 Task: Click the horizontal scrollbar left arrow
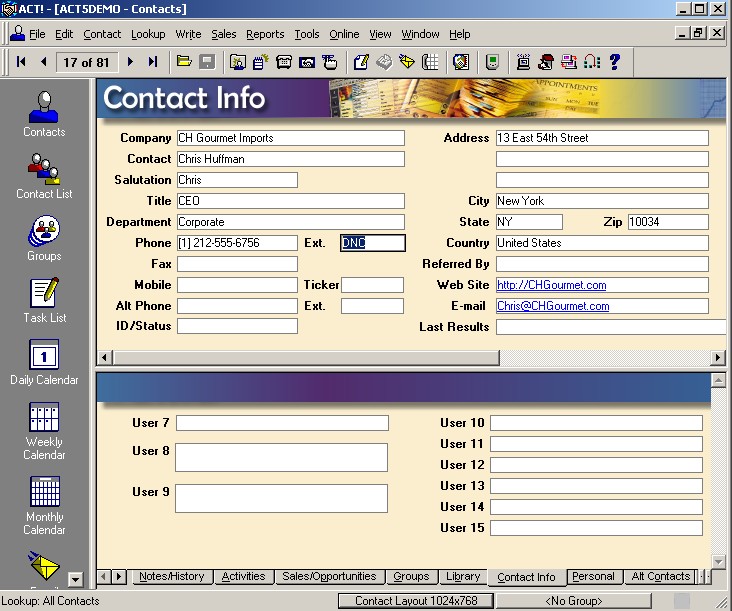point(104,358)
